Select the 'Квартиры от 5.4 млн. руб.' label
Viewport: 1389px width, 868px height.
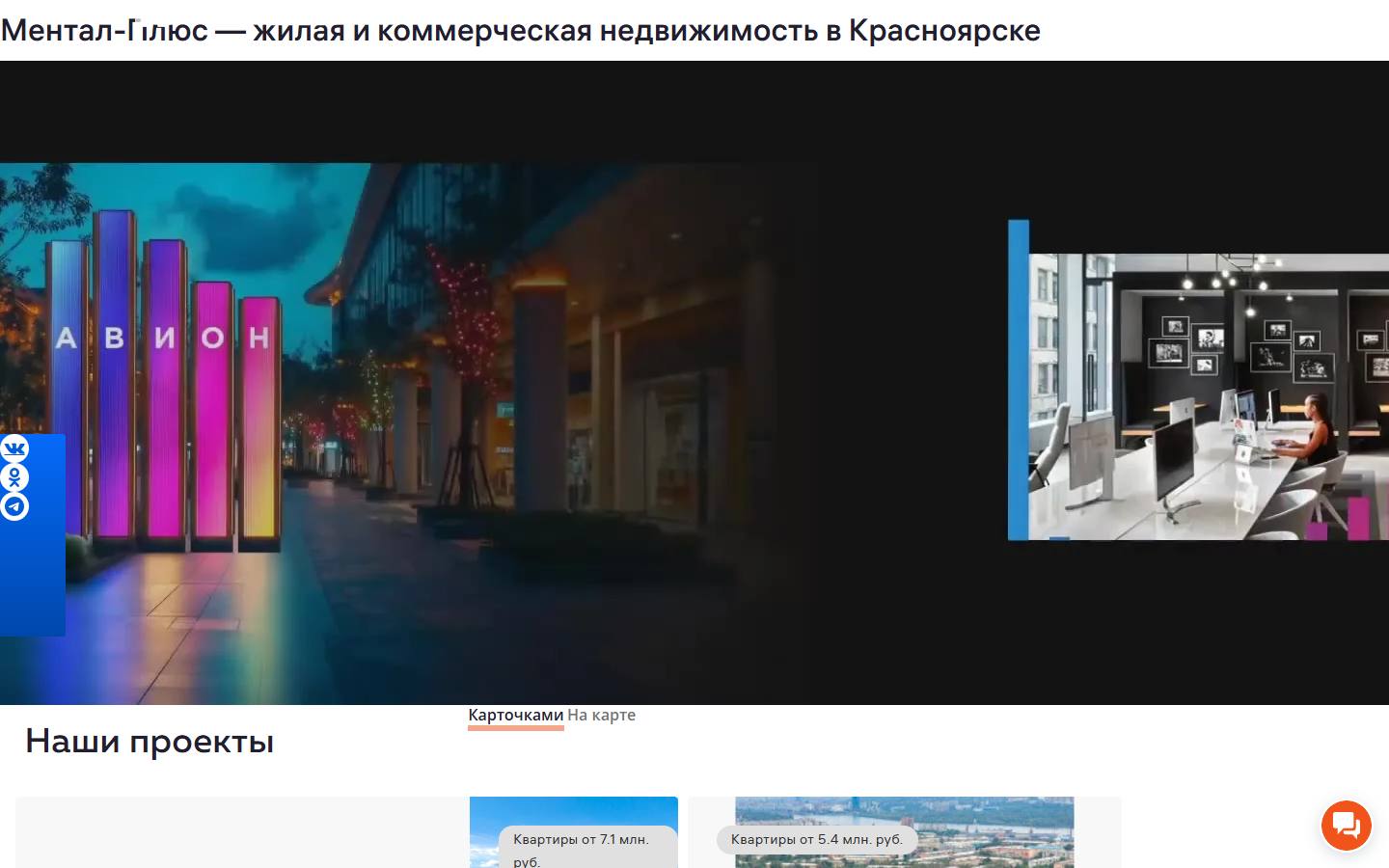tap(817, 840)
